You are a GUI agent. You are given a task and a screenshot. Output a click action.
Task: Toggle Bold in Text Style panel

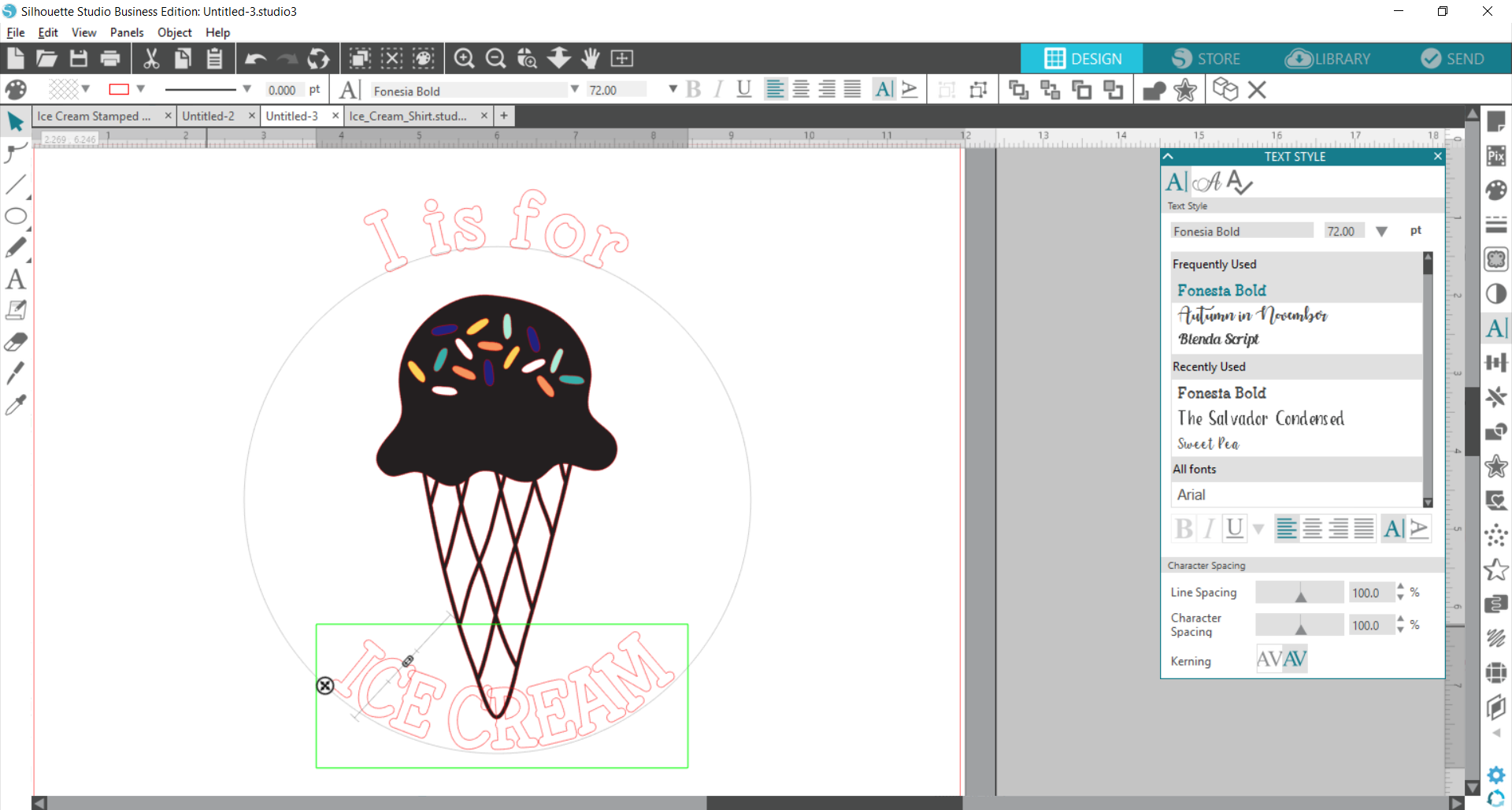pyautogui.click(x=1183, y=529)
